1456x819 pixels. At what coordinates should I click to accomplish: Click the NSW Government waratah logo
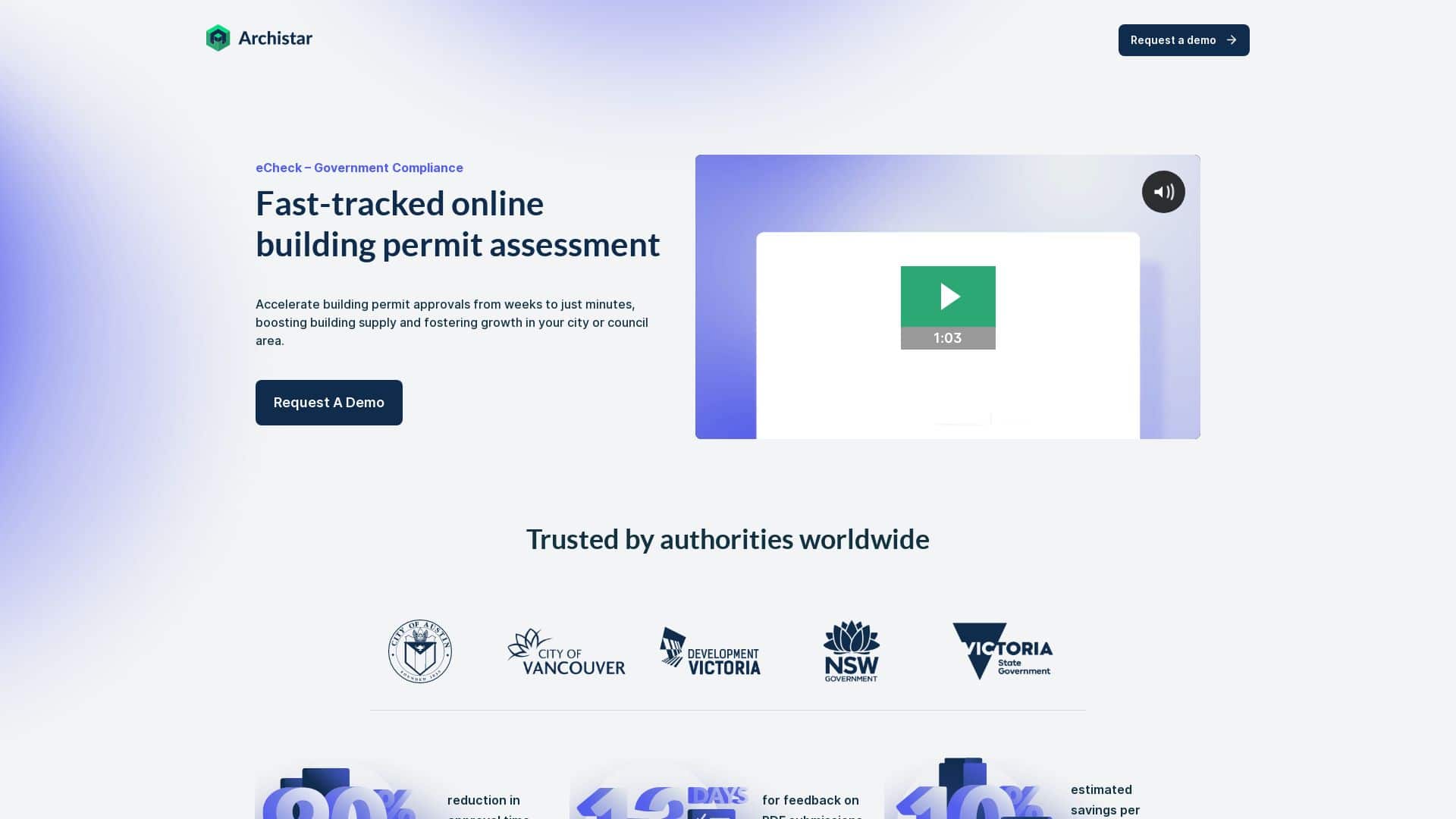(852, 651)
